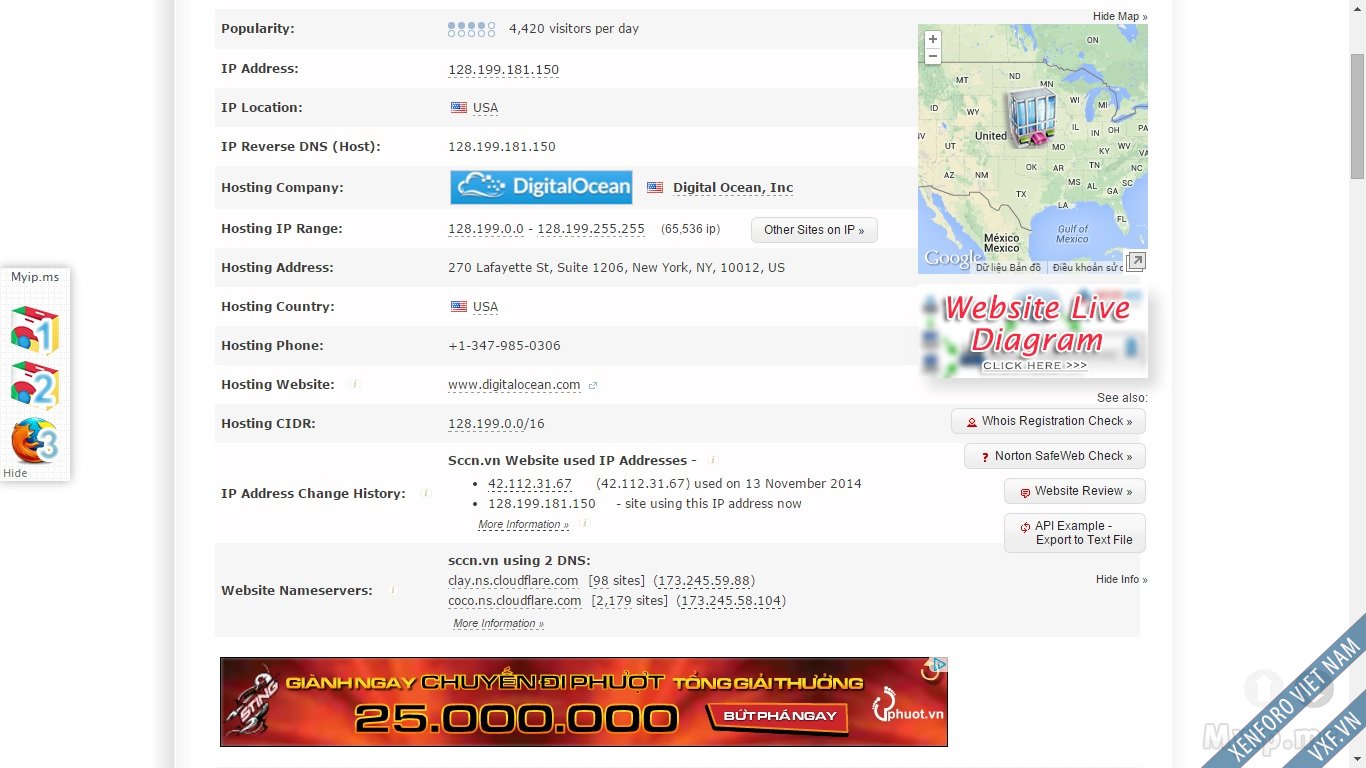The width and height of the screenshot is (1366, 768).
Task: Click info icon after Sccn.vn Website used IP Addresses
Action: [x=713, y=460]
